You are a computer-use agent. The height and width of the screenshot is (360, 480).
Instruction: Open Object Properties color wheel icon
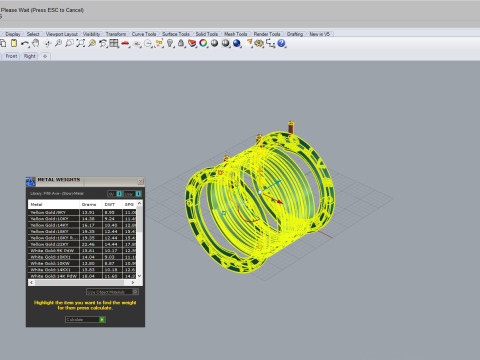coord(203,43)
